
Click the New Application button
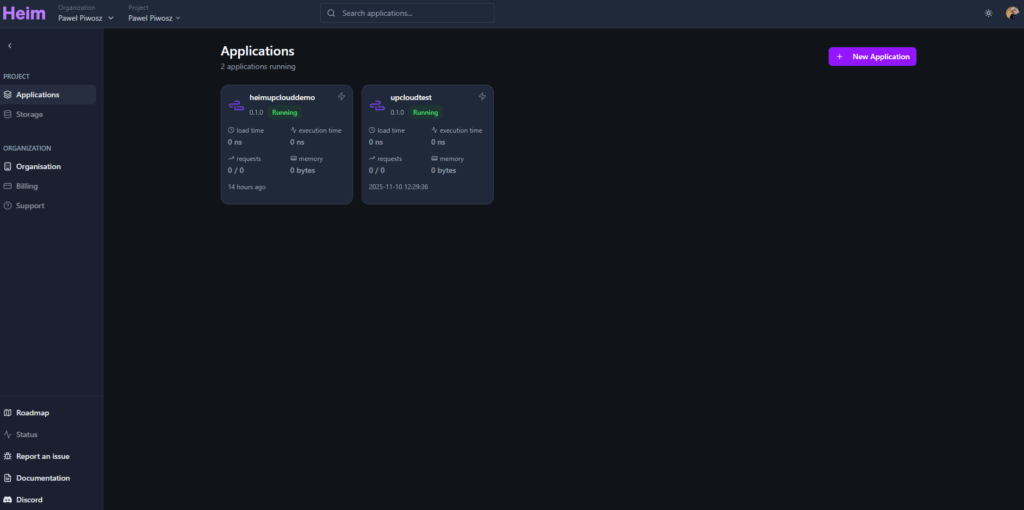(872, 57)
